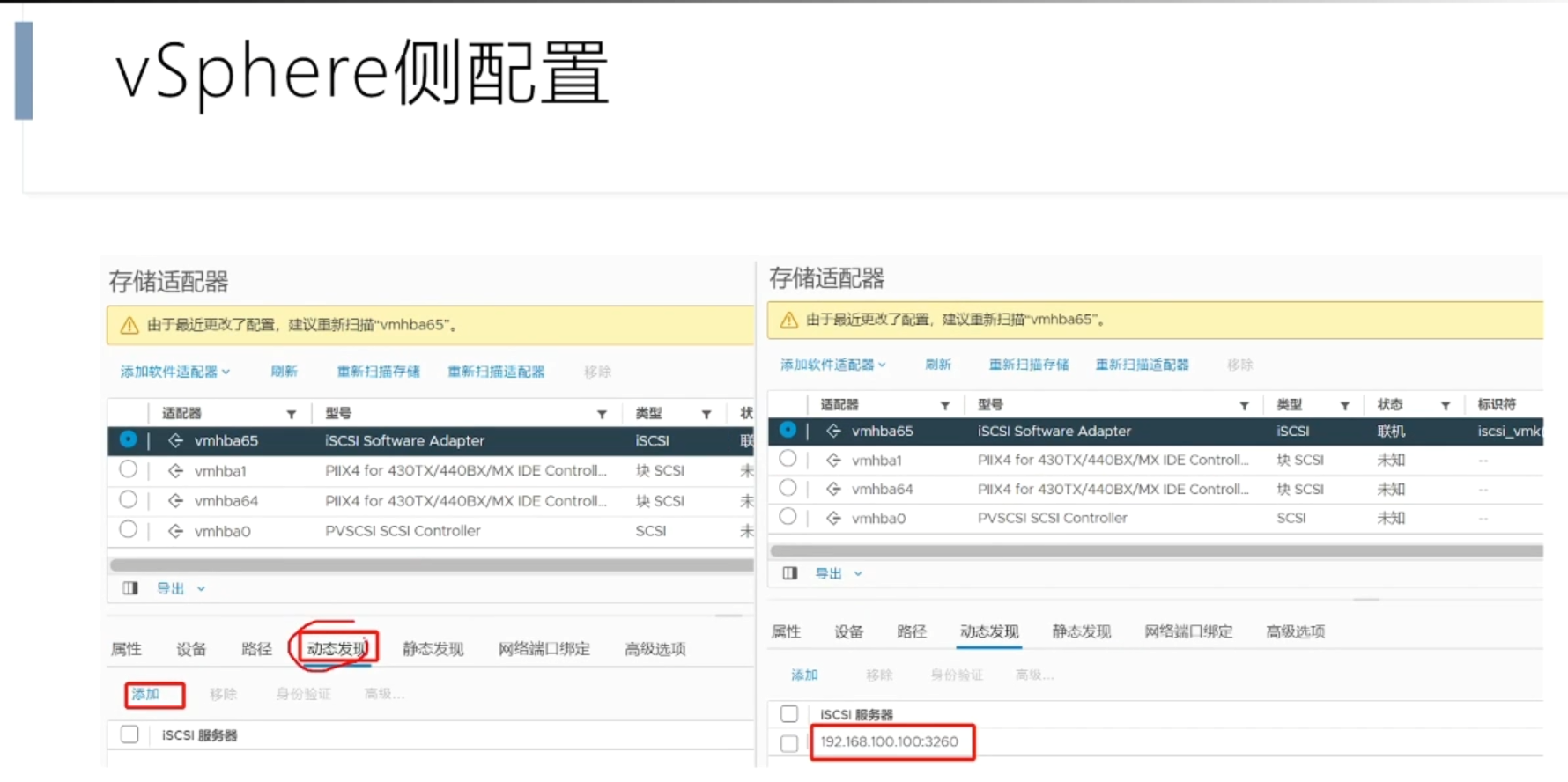The image size is (1568, 782).
Task: Go to 网络端口绑定 tab in right panel
Action: click(x=1188, y=631)
